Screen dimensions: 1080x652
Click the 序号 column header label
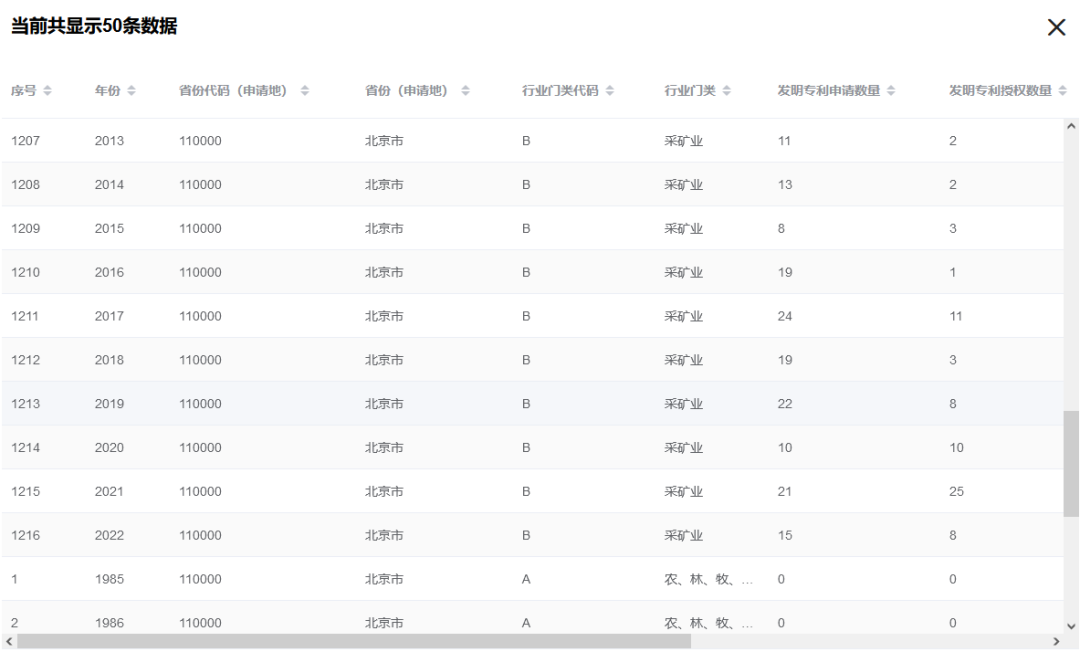[24, 91]
